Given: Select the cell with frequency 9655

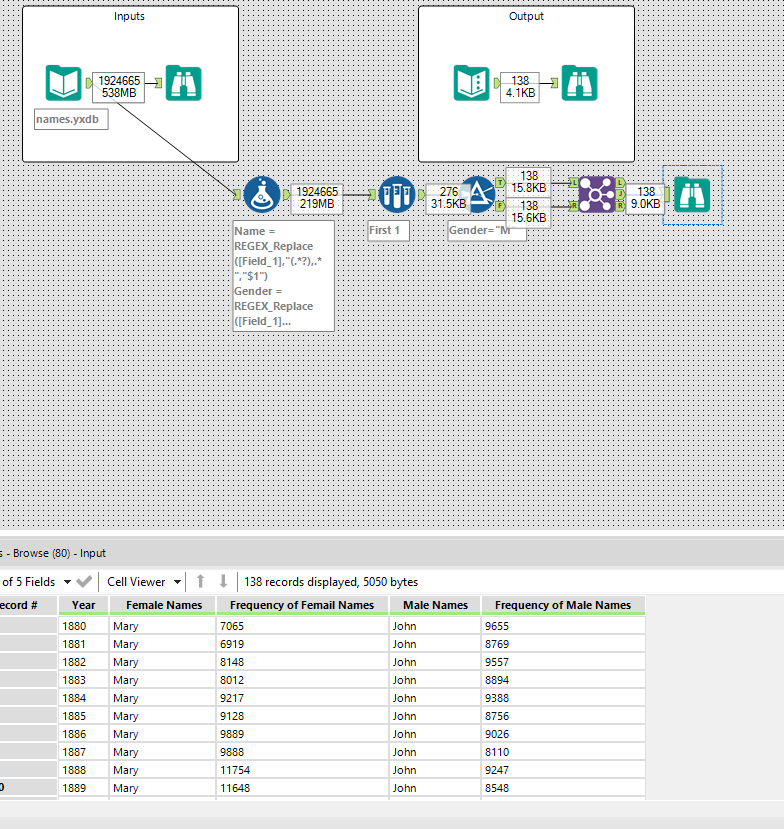Looking at the screenshot, I should tap(563, 626).
